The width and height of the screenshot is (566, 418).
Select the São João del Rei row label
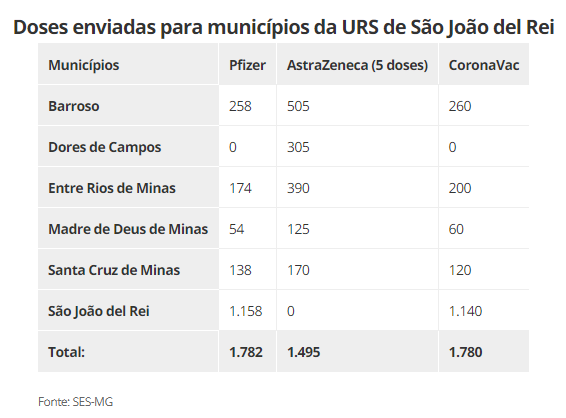99,311
